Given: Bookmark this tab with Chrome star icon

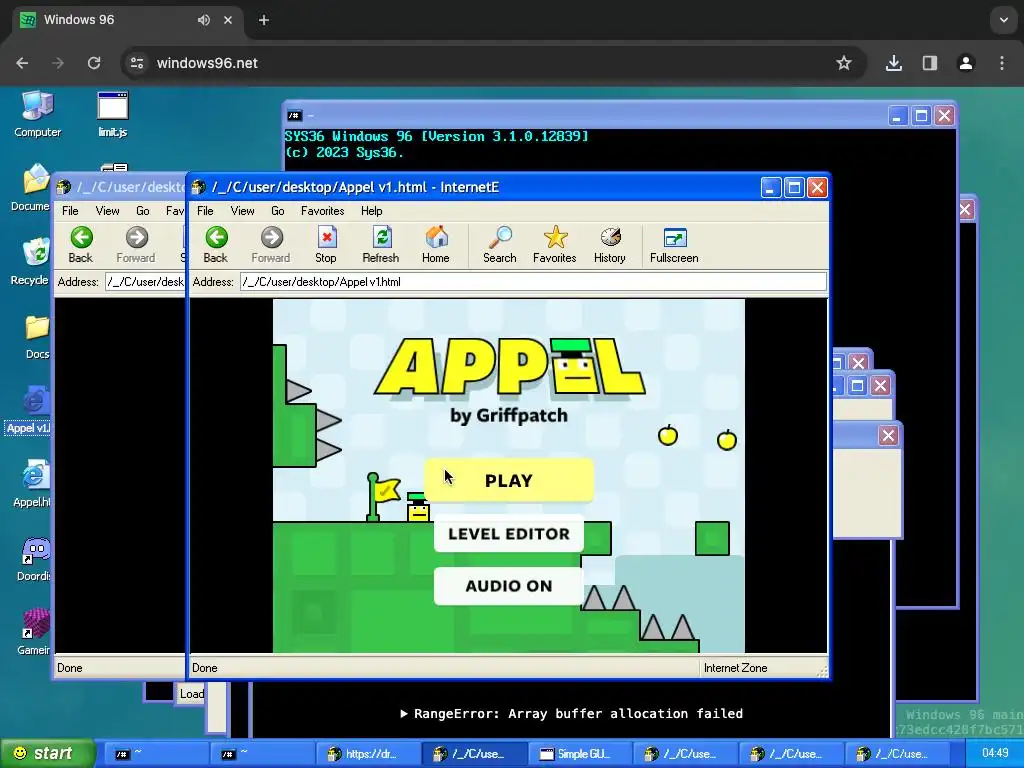Looking at the screenshot, I should [x=844, y=63].
